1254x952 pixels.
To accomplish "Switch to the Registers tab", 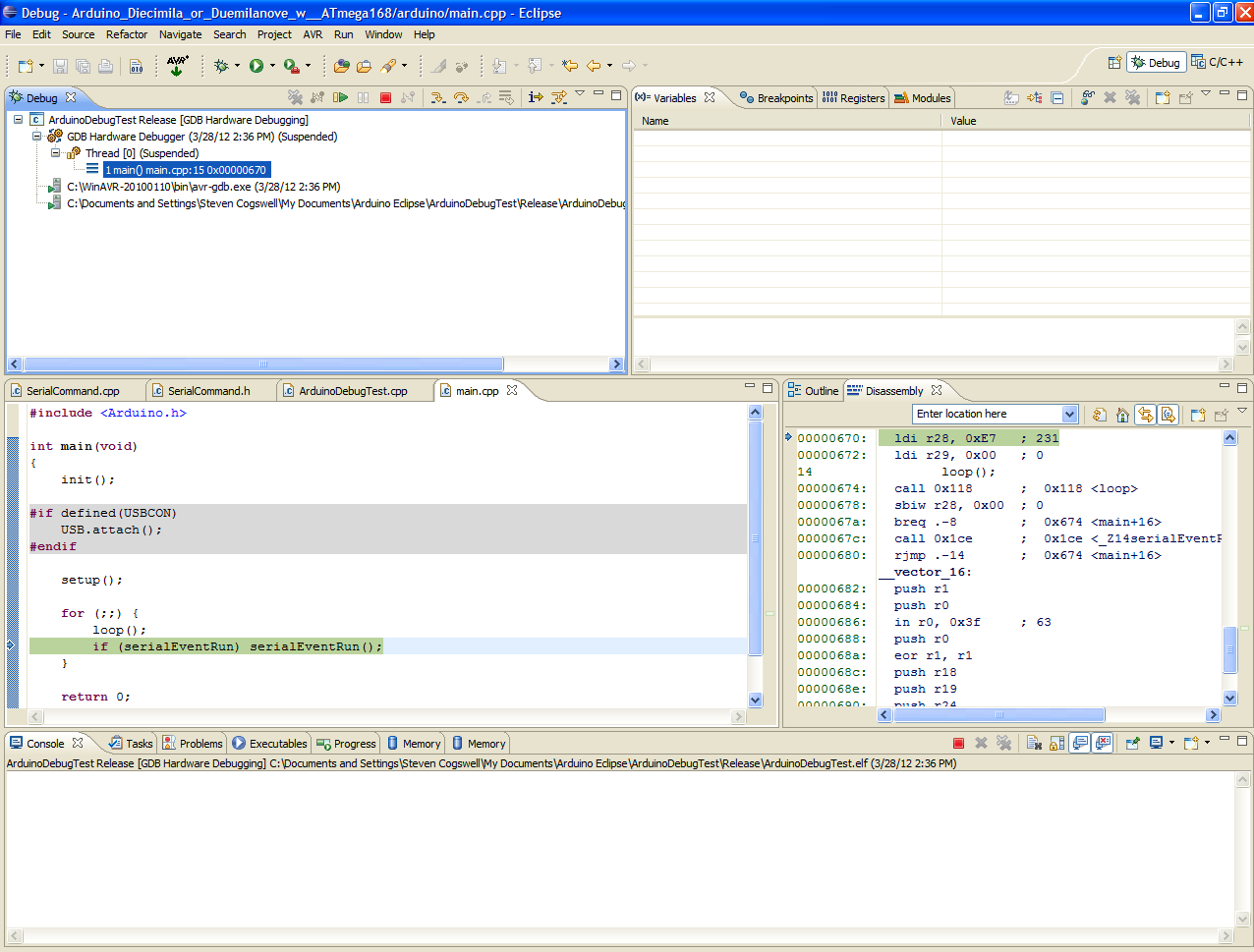I will [x=853, y=98].
